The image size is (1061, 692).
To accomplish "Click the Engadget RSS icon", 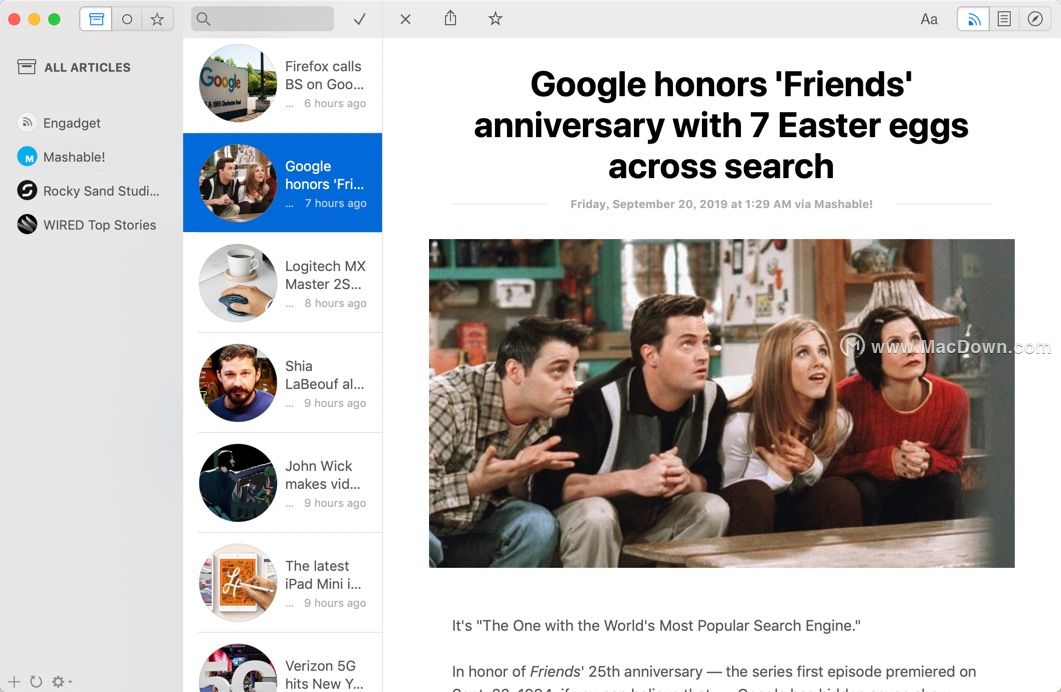I will (x=27, y=122).
